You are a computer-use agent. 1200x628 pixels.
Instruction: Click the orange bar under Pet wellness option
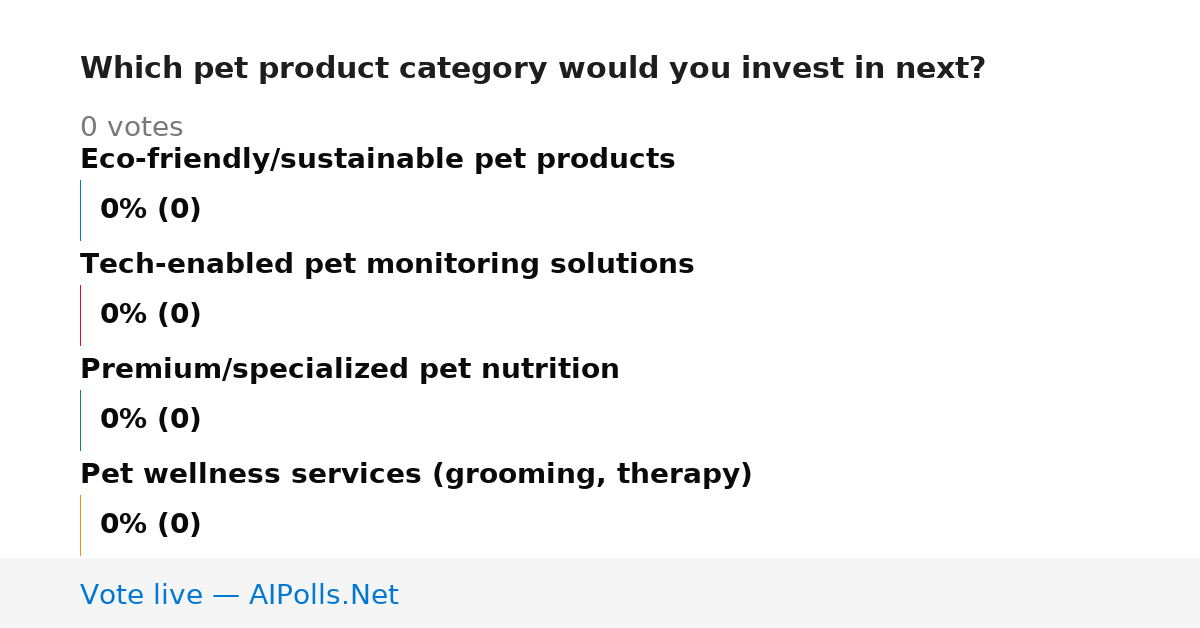[x=80, y=525]
